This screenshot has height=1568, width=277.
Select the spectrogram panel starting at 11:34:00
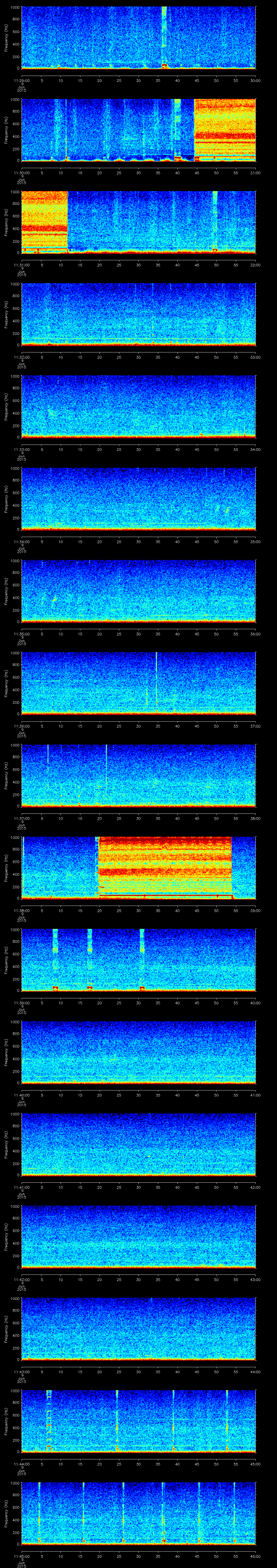pyautogui.click(x=138, y=499)
